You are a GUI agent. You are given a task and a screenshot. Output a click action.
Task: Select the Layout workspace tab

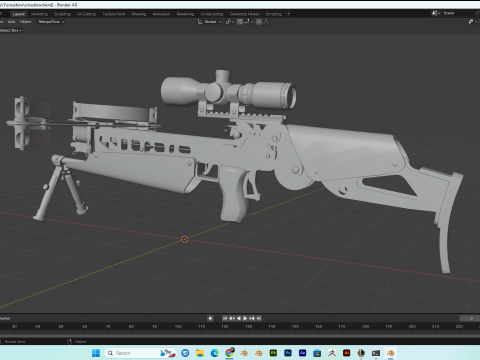click(x=19, y=14)
